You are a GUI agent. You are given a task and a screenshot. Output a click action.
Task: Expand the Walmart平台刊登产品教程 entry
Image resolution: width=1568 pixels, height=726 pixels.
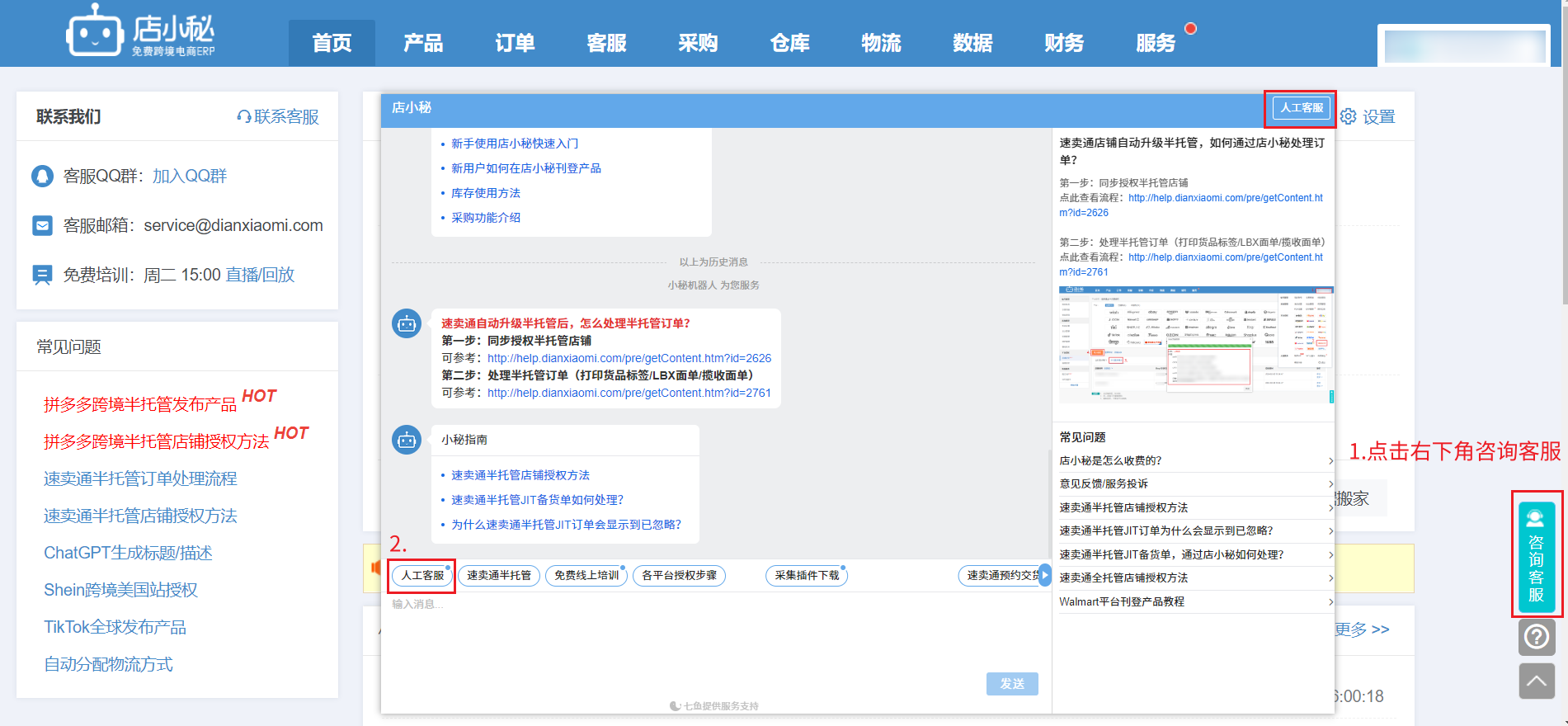[x=1194, y=602]
